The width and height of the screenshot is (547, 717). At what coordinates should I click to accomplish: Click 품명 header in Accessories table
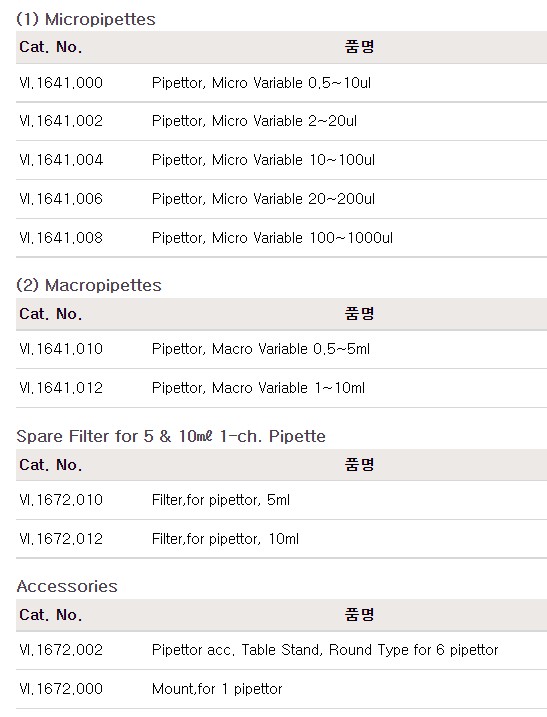click(x=359, y=615)
